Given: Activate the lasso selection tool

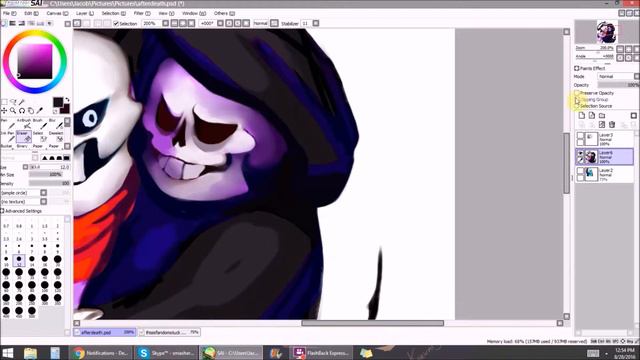Looking at the screenshot, I should [13, 102].
